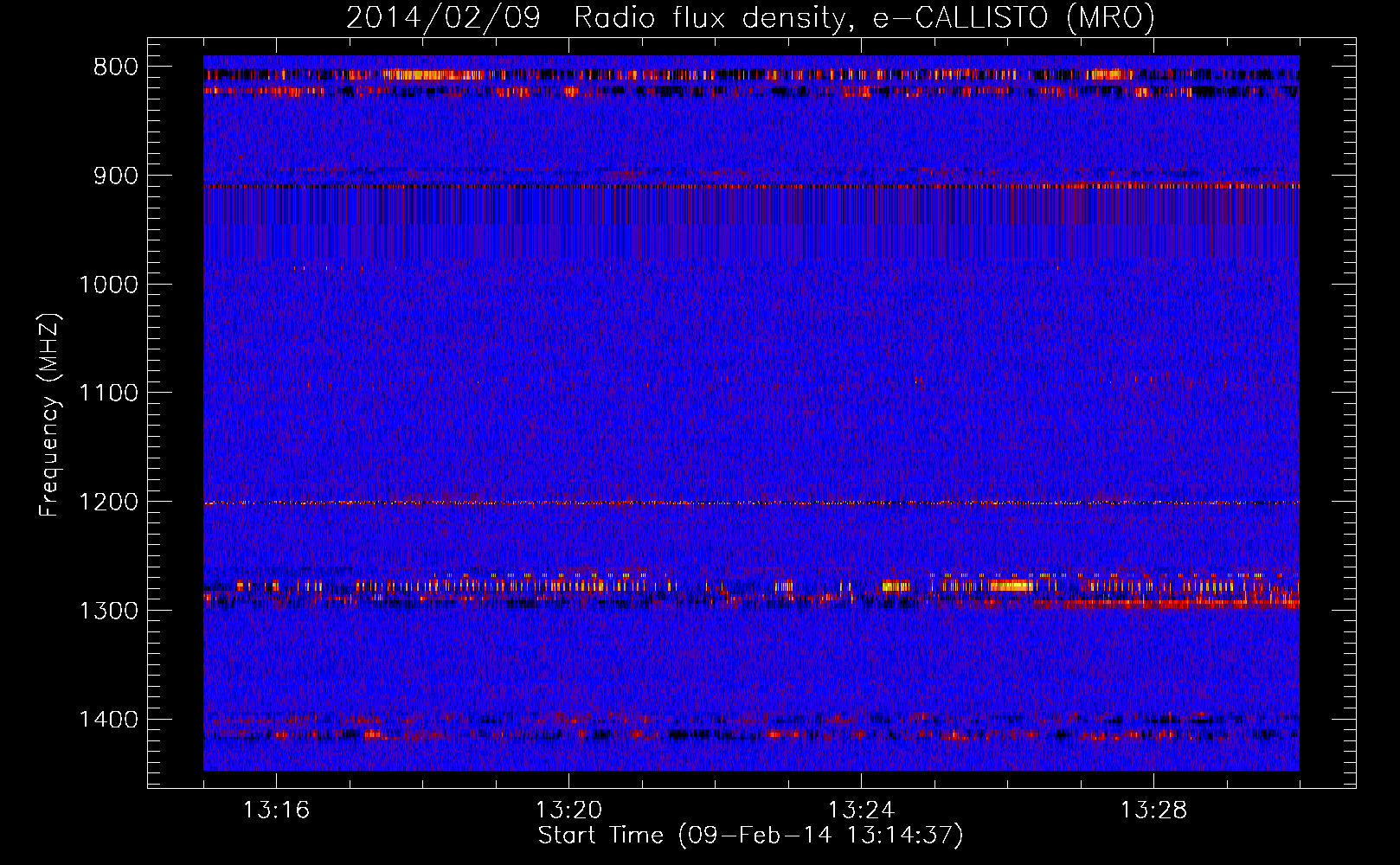
Task: Click the 800 frequency tick label
Action: tap(116, 67)
